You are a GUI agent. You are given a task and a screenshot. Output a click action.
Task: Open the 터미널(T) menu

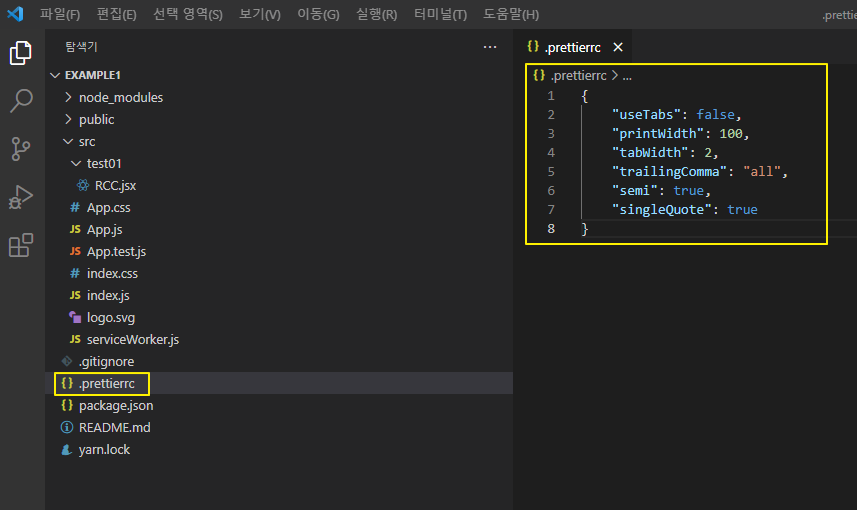click(440, 14)
